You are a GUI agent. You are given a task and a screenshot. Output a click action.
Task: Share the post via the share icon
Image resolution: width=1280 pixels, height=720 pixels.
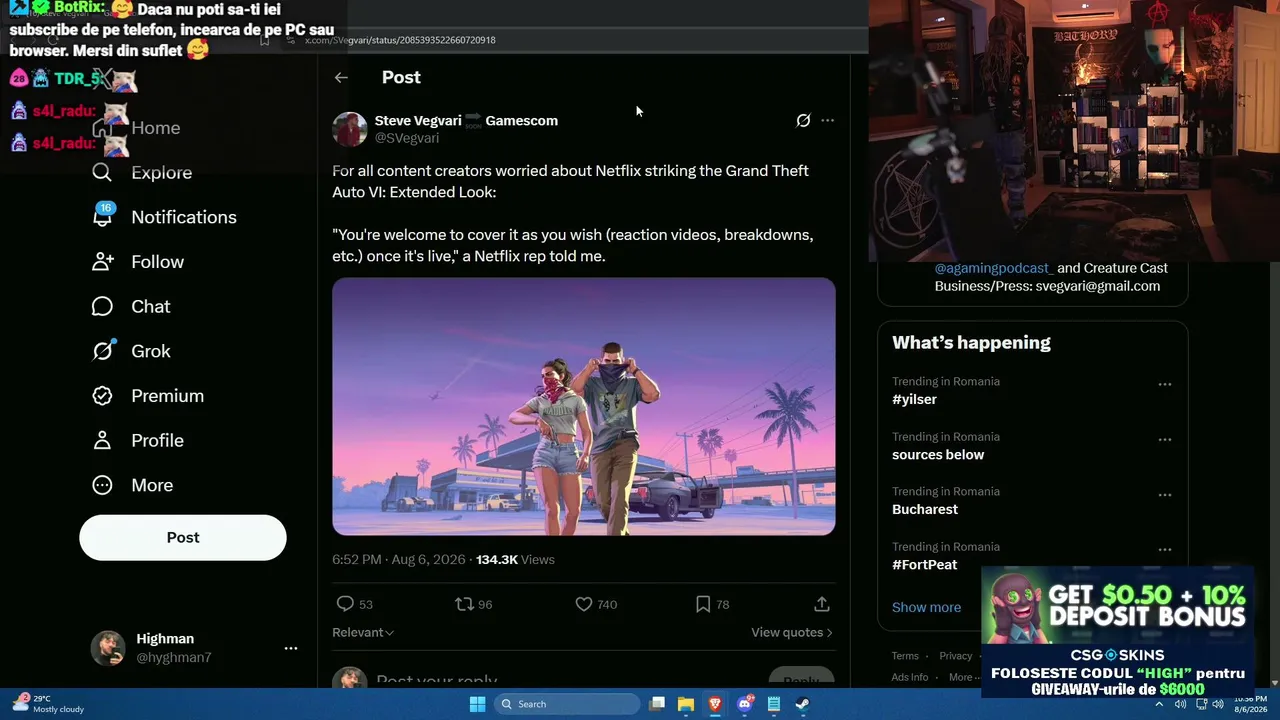tap(822, 604)
